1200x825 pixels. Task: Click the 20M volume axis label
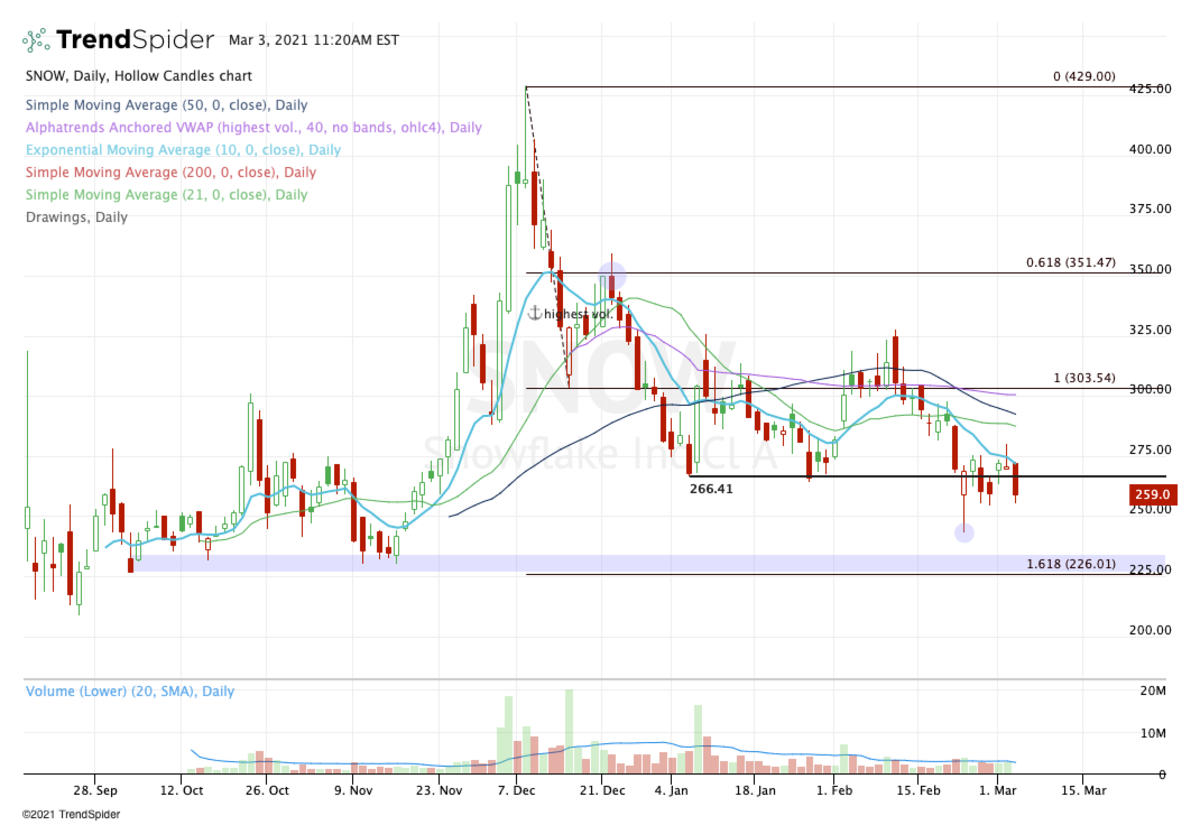coord(1153,691)
